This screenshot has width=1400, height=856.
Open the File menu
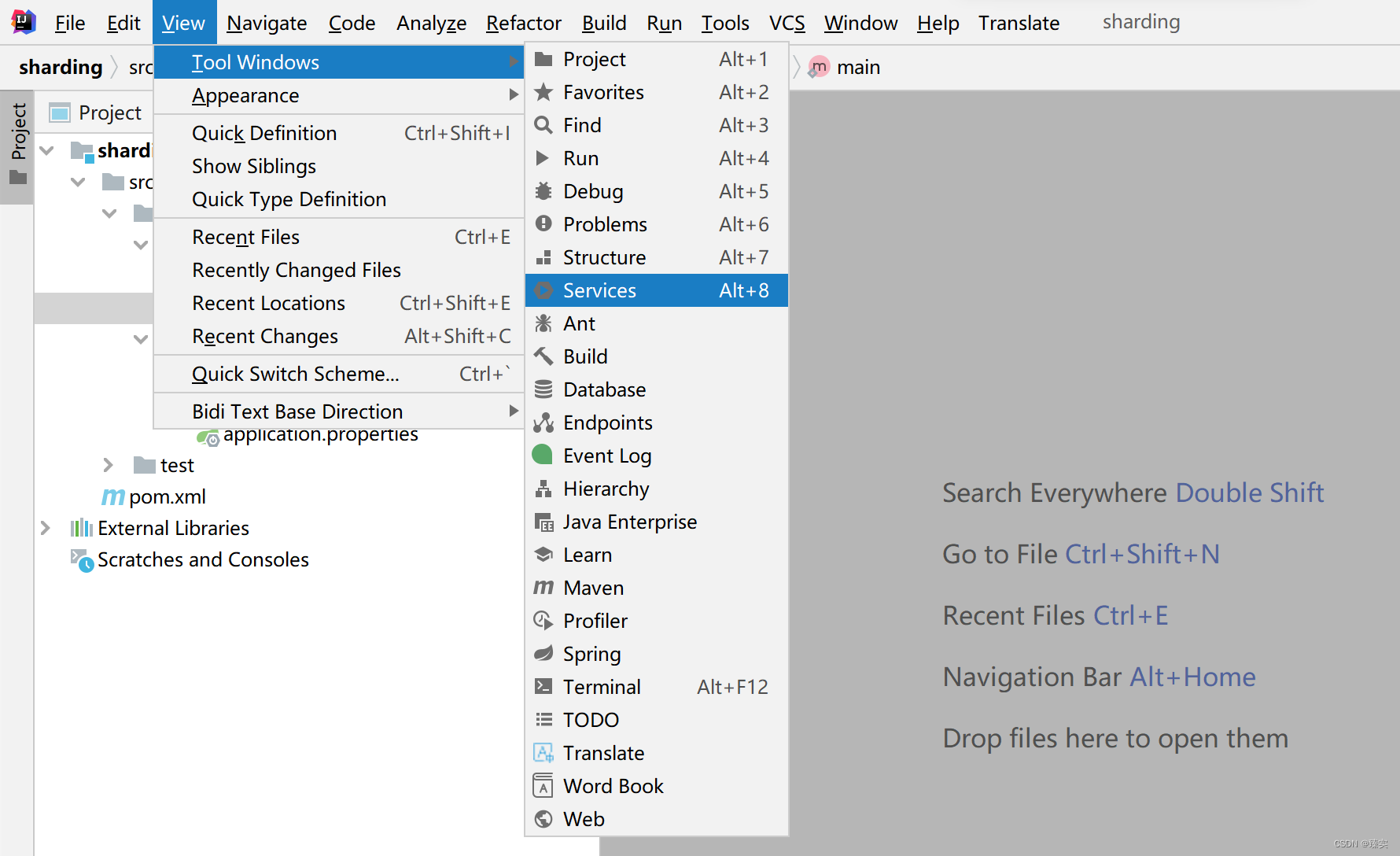[x=70, y=23]
